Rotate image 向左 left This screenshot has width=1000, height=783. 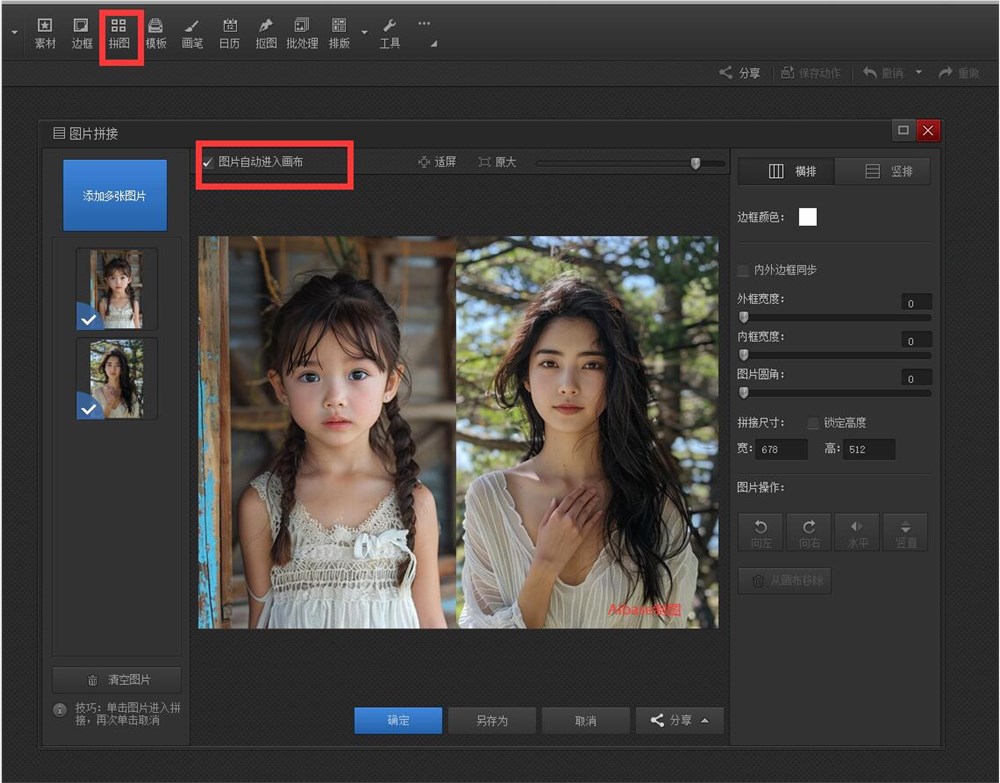(x=761, y=532)
